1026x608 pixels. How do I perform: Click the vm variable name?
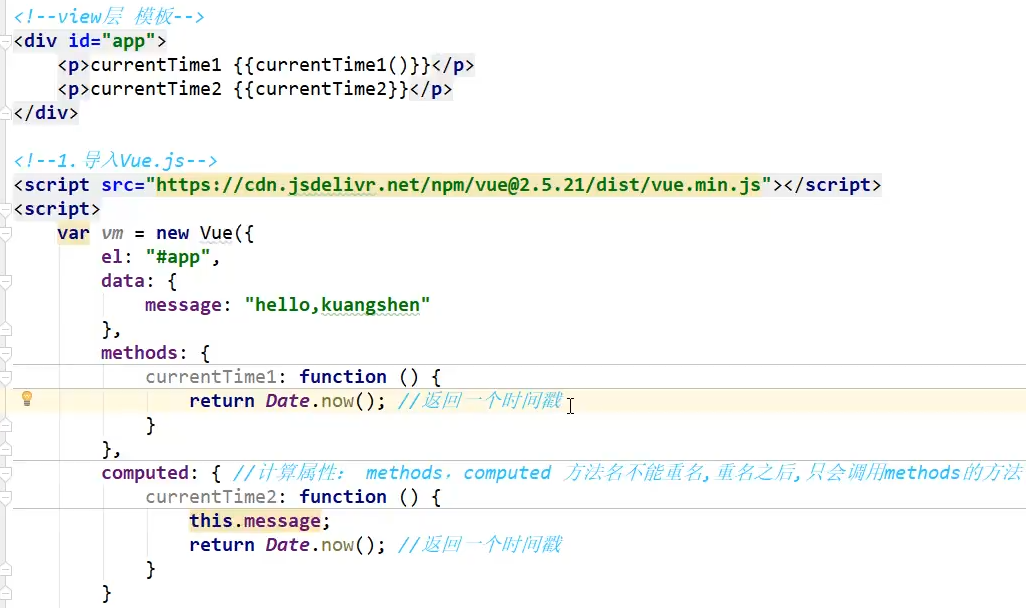[x=112, y=234]
